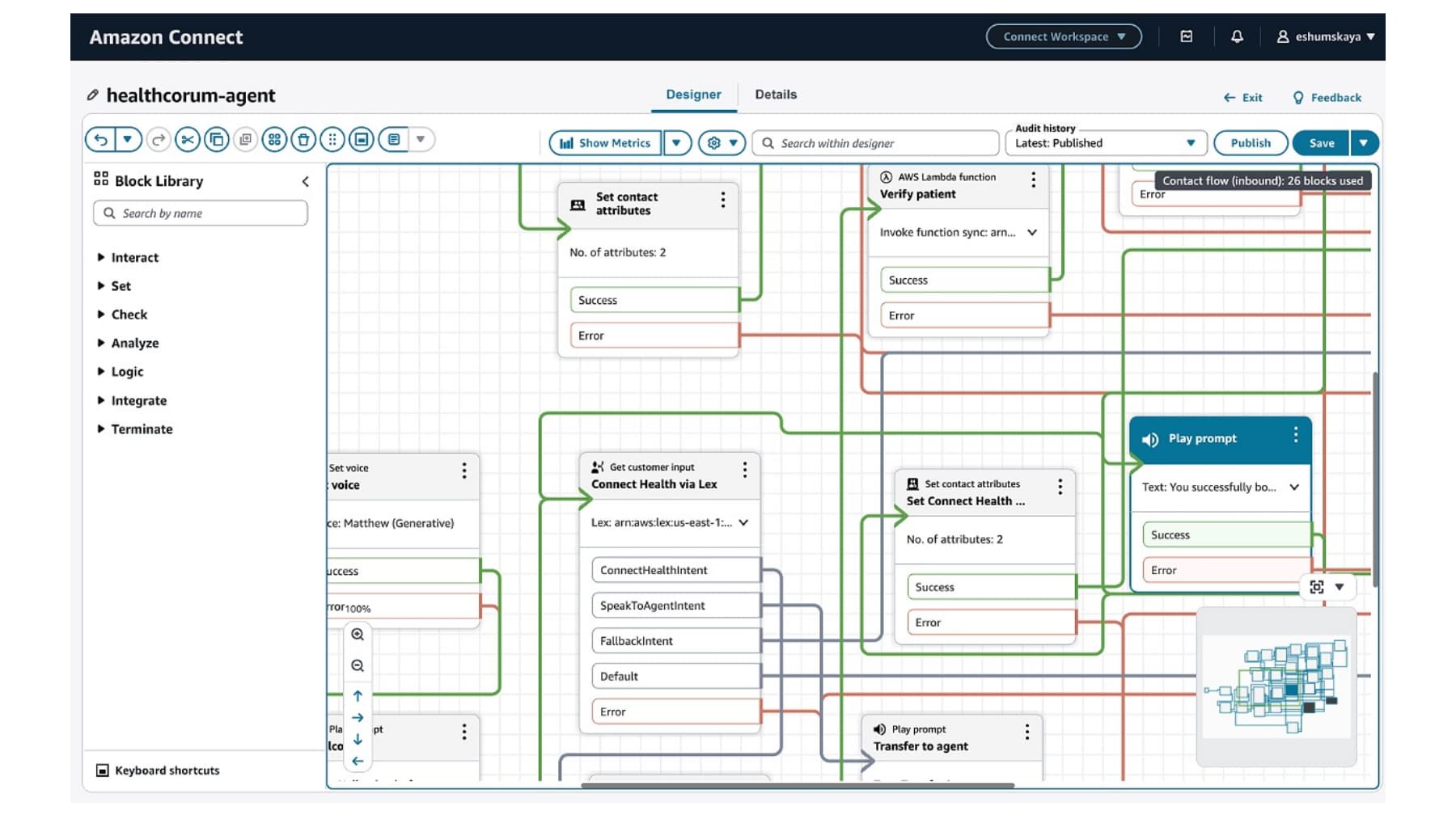Open Connect Health via Lex block options menu
1456x819 pixels.
[744, 469]
